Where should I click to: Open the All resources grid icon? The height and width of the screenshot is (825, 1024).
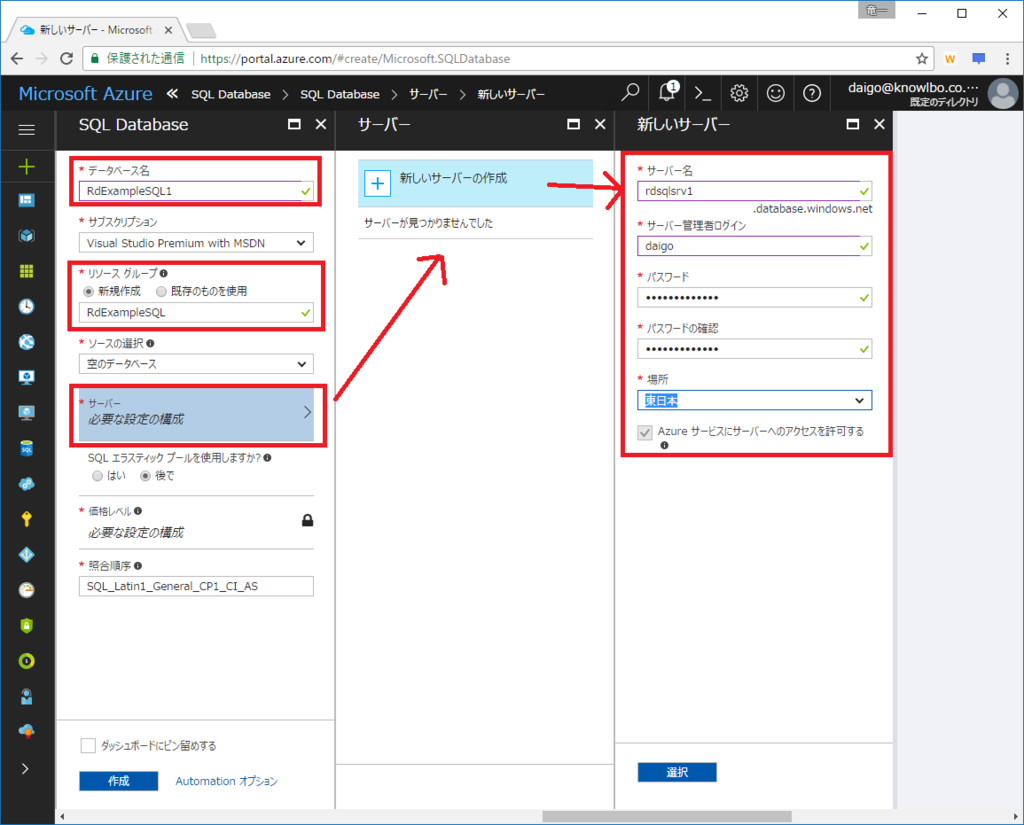point(27,271)
